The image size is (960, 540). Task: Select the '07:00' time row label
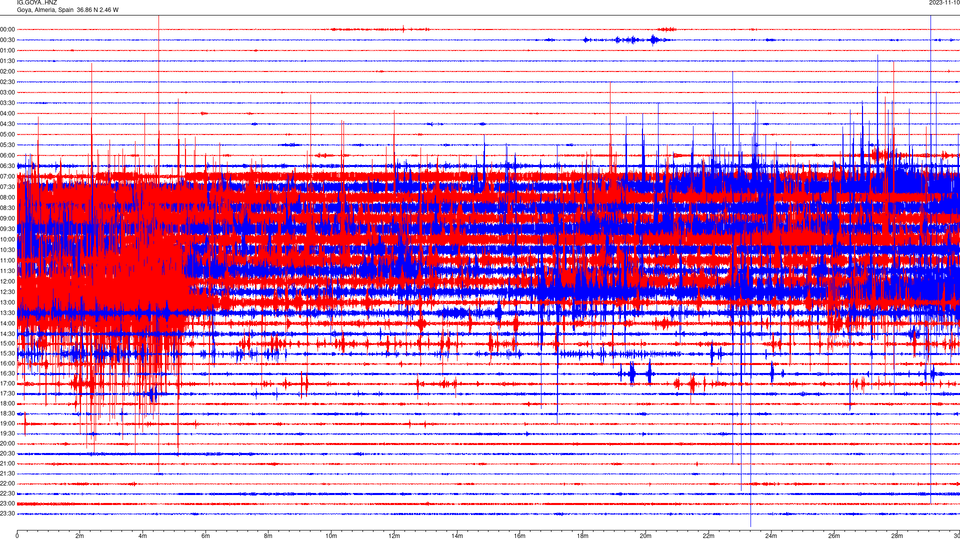(7, 176)
